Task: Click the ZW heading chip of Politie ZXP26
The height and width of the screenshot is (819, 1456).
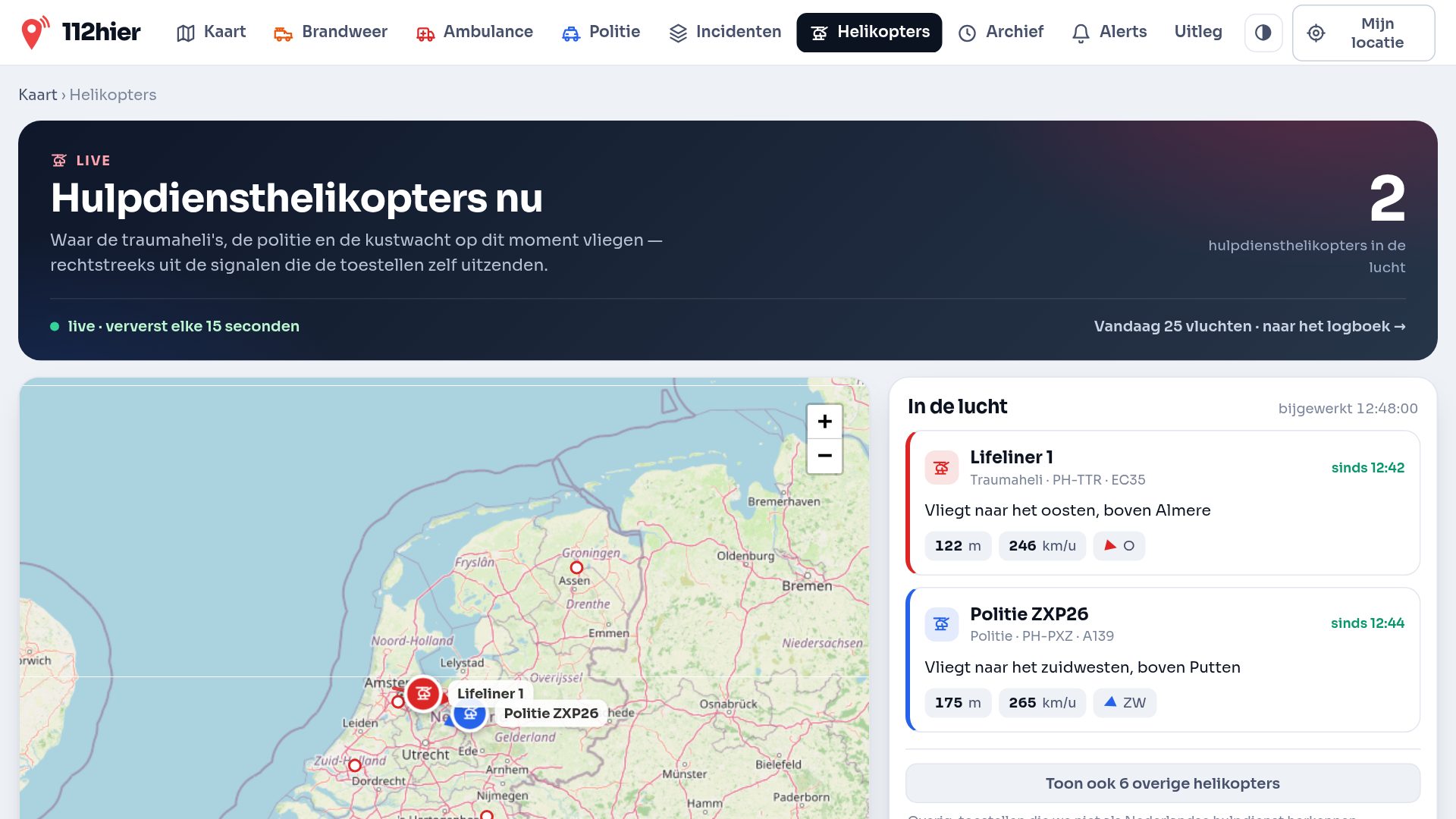Action: pyautogui.click(x=1125, y=703)
